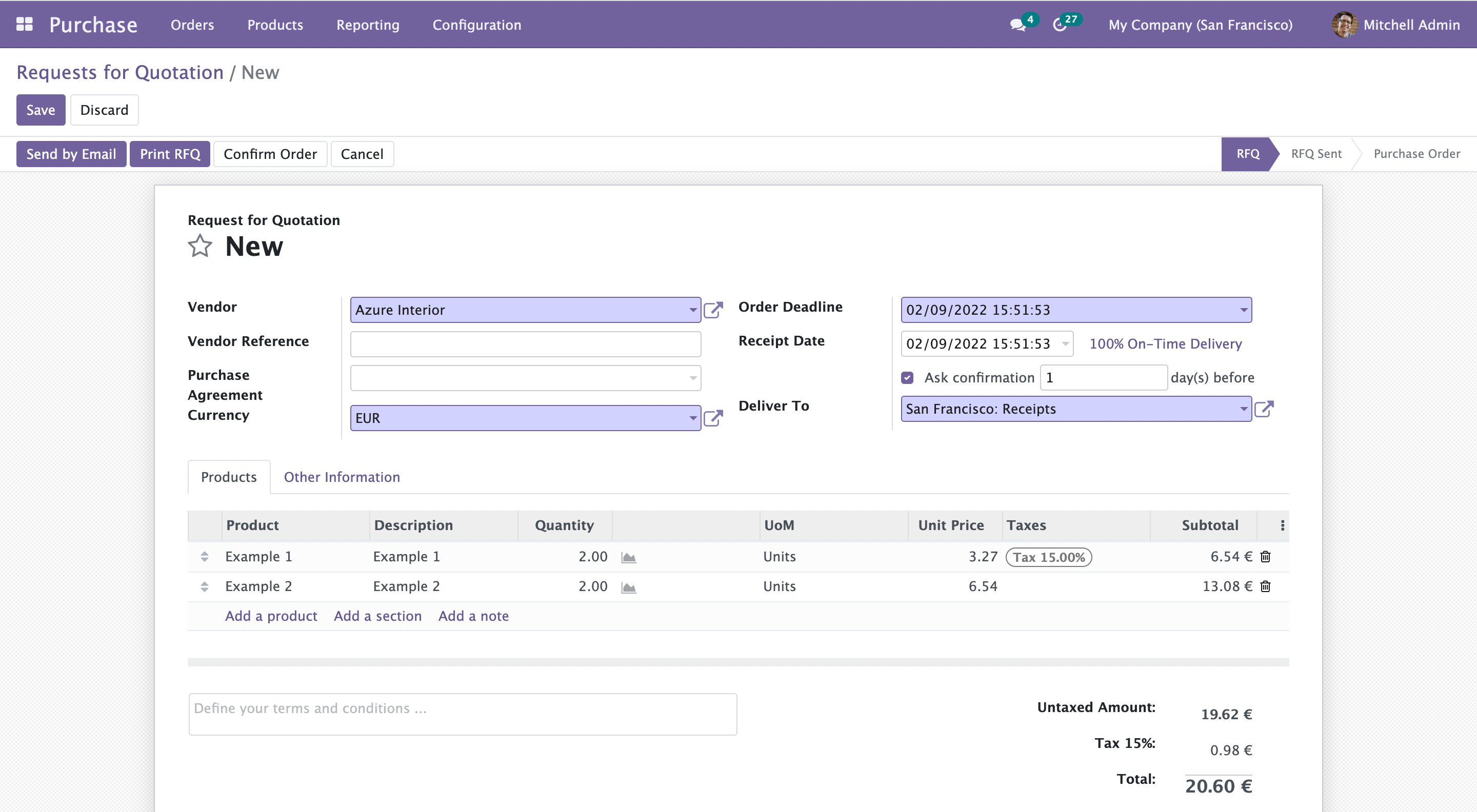Click the Confirm Order button
Viewport: 1477px width, 812px height.
270,154
